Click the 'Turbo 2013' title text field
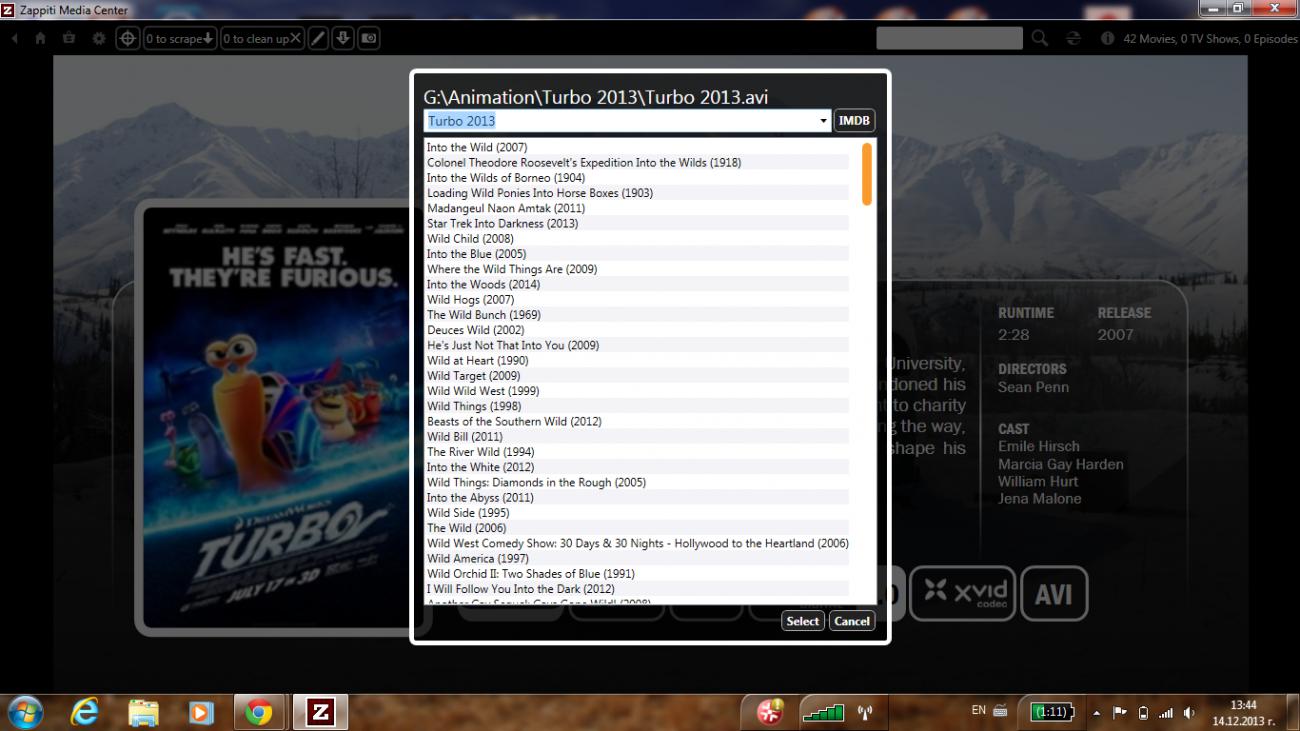The width and height of the screenshot is (1300, 731). [x=621, y=121]
